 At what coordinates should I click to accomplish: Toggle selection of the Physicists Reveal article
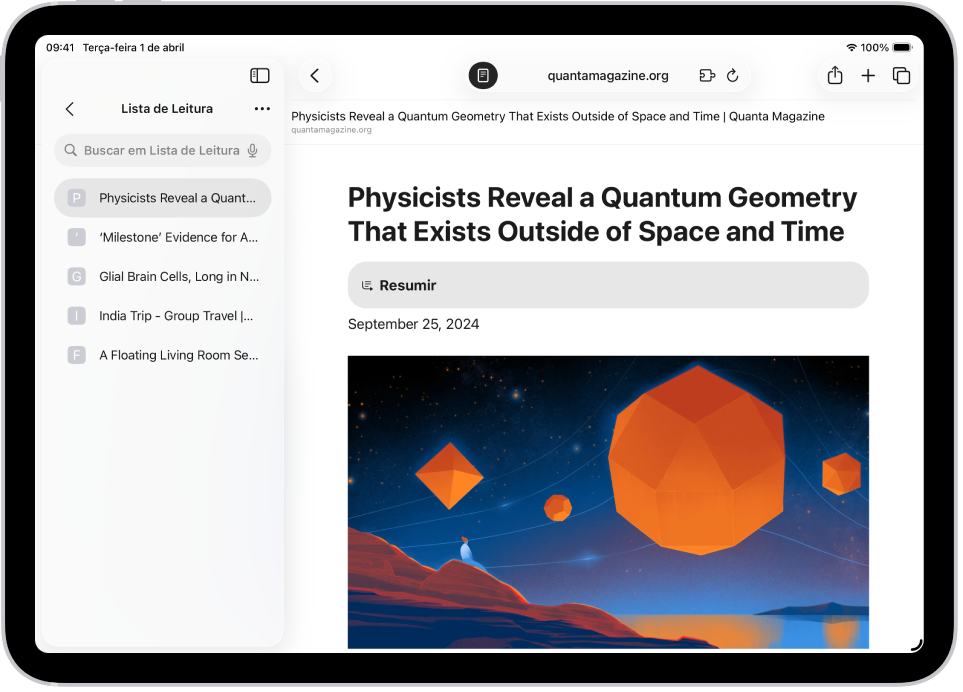162,198
